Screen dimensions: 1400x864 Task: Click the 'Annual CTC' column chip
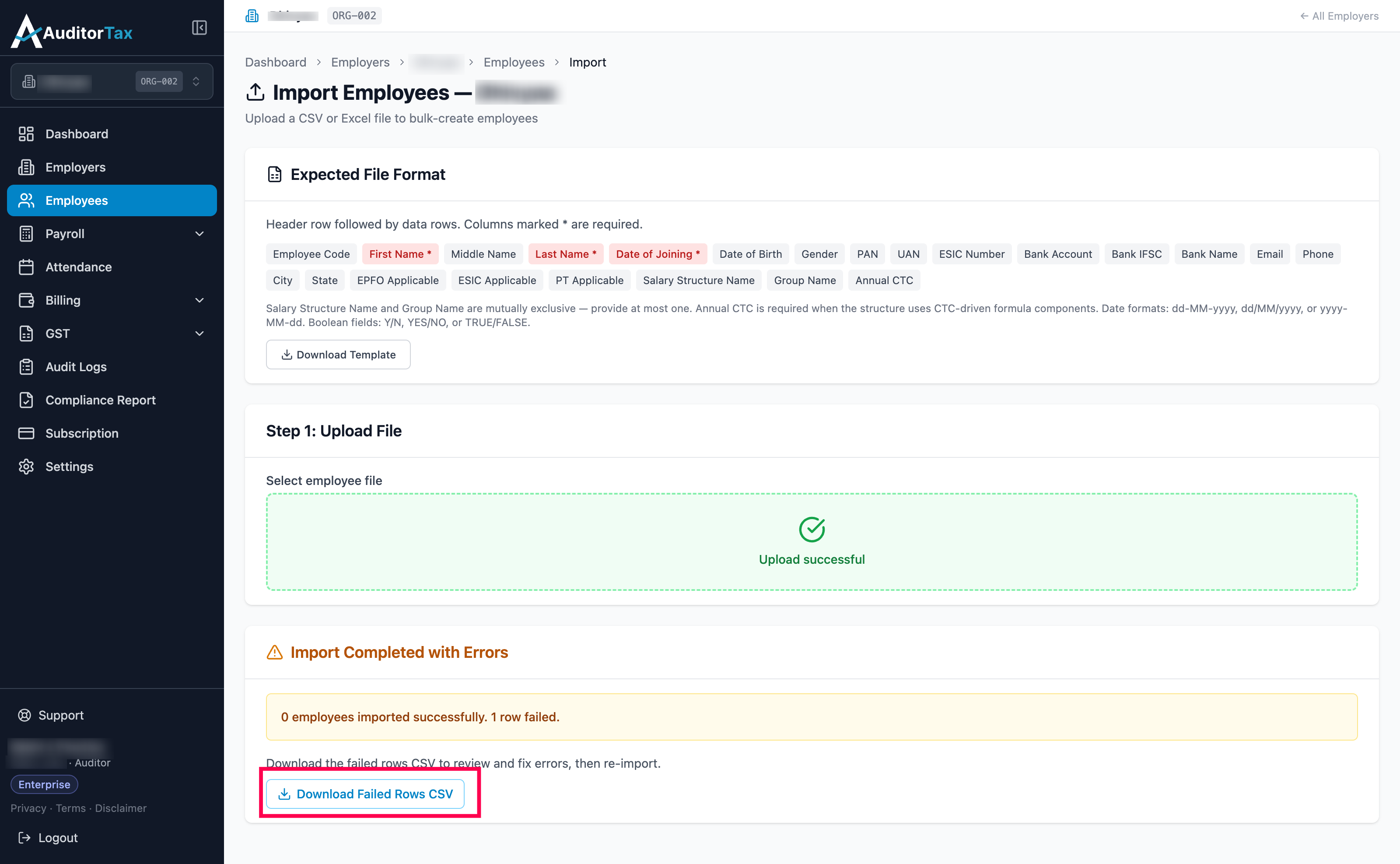click(x=884, y=280)
